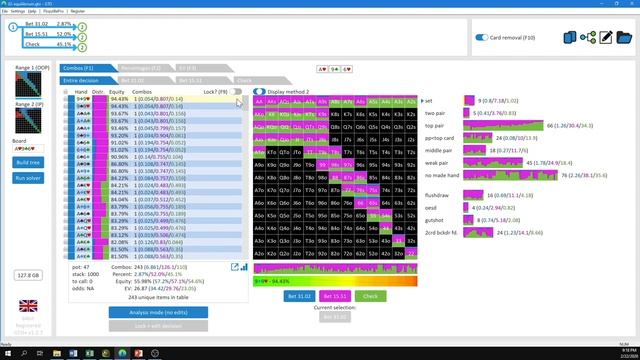Click the export table icon beside Combos summary
The height and width of the screenshot is (360, 640).
pos(234,267)
